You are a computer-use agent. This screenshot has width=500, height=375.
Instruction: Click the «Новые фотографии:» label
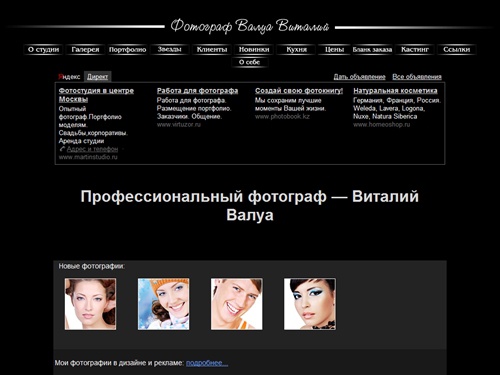coord(92,266)
